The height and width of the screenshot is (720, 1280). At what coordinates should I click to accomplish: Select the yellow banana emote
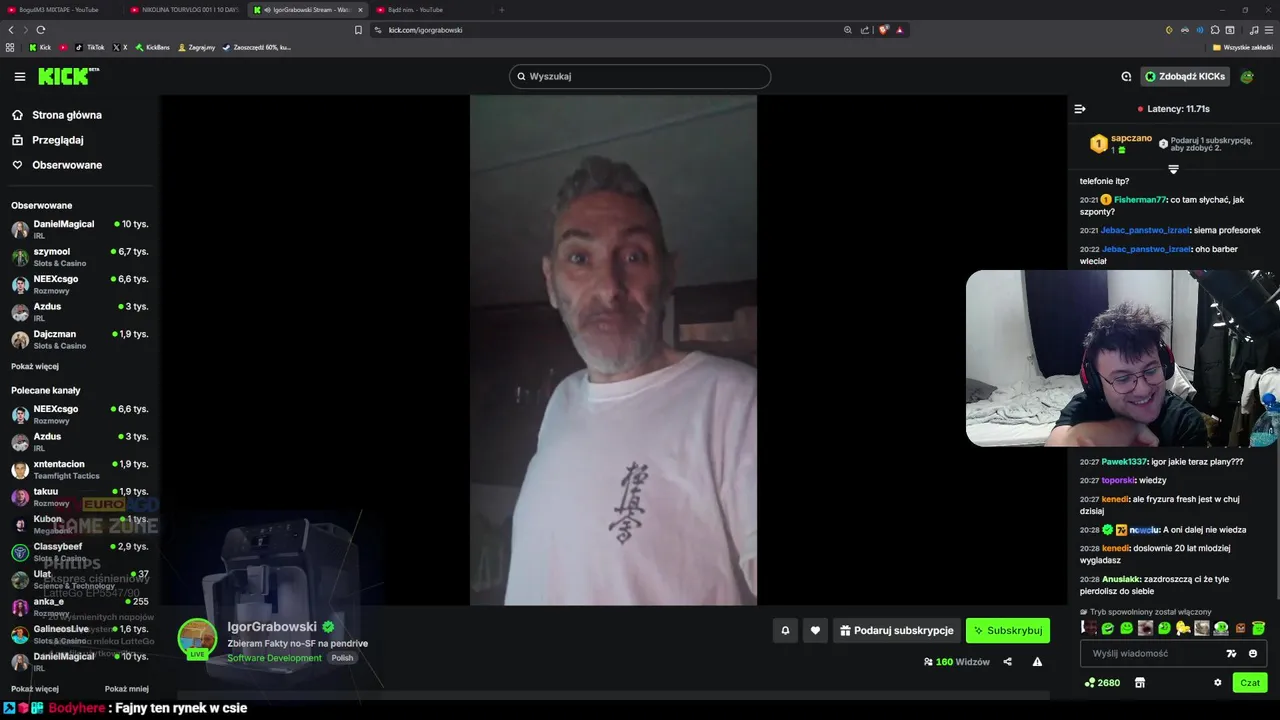pos(1183,628)
